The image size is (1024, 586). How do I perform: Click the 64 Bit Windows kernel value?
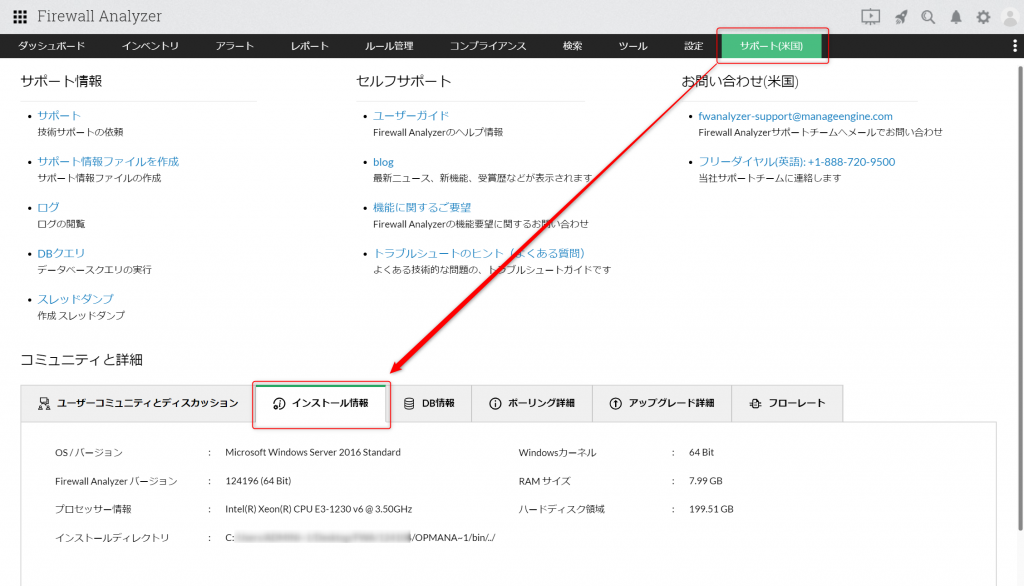click(701, 452)
